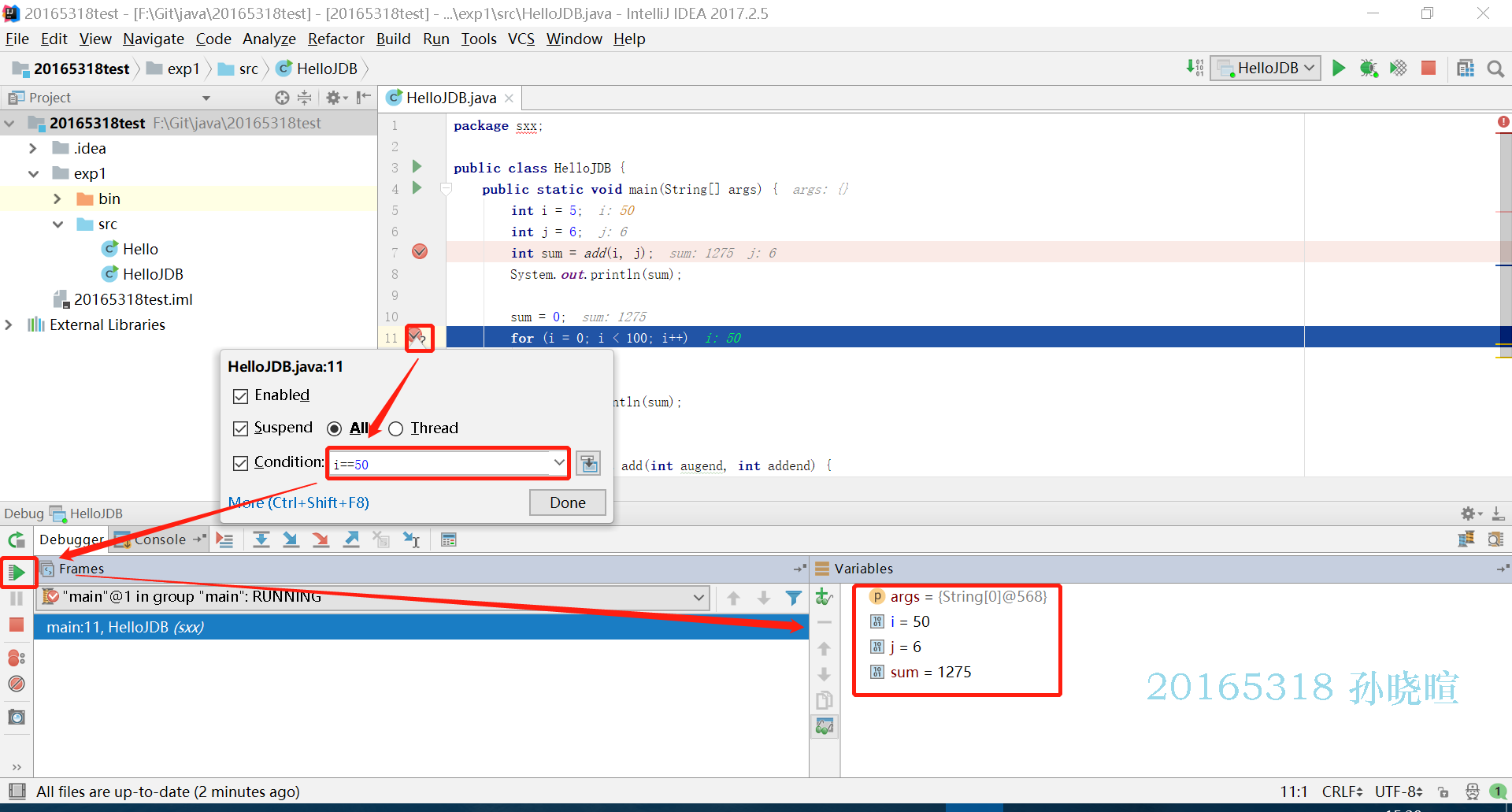The height and width of the screenshot is (812, 1512).
Task: Stop the debug session red square
Action: 17,625
